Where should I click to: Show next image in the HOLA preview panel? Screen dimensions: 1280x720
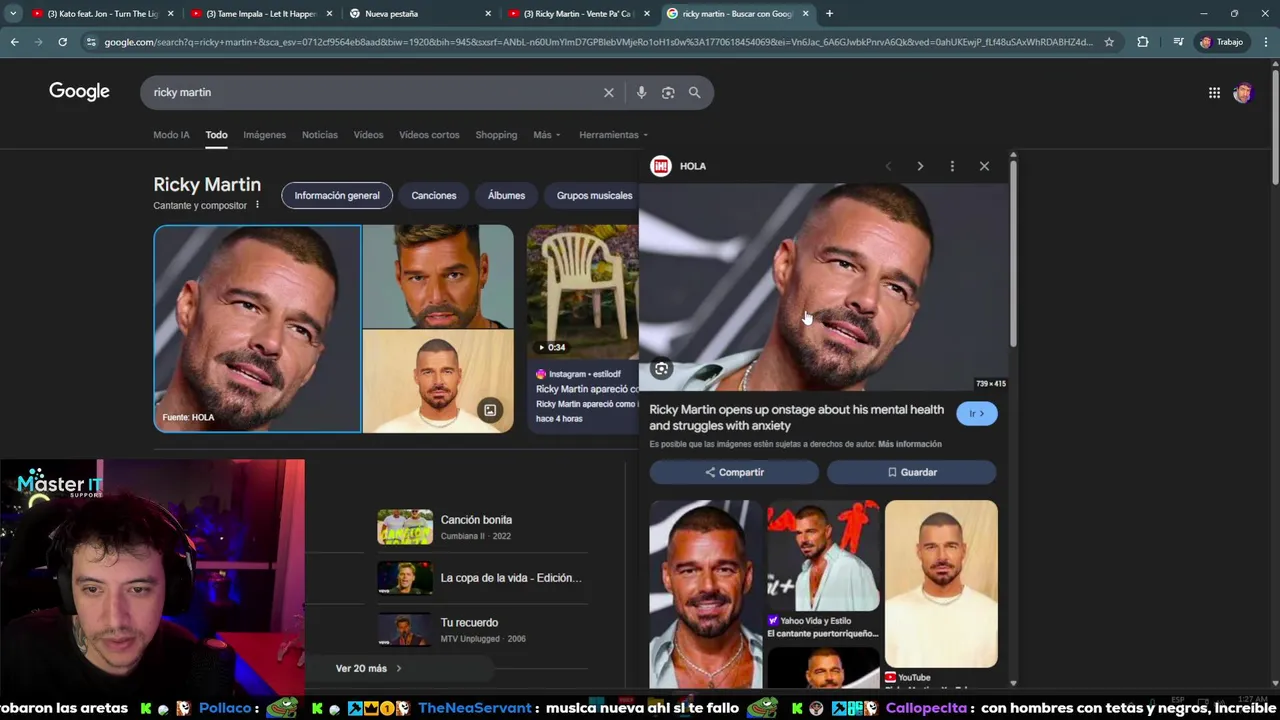[x=920, y=166]
